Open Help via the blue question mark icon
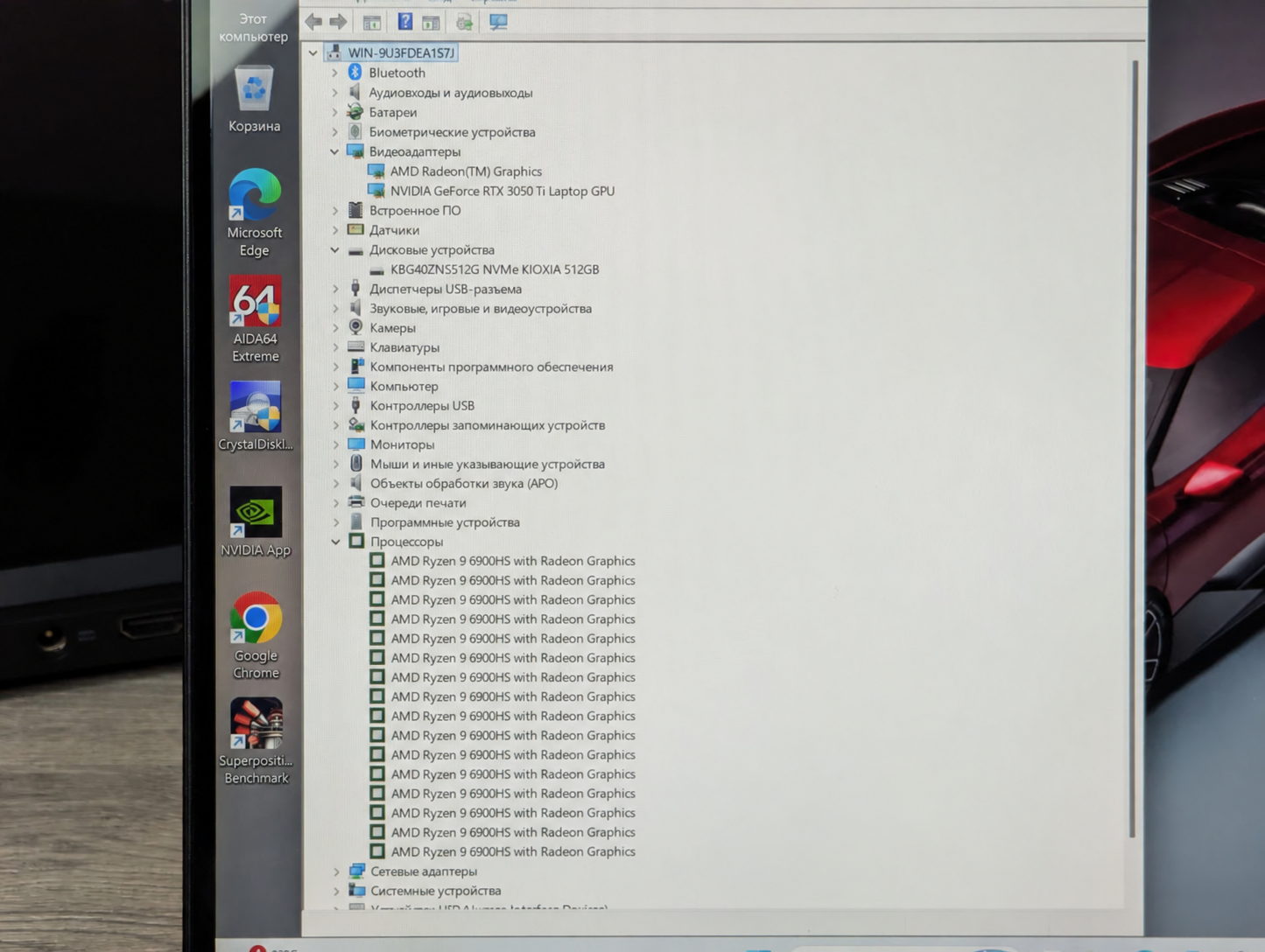The image size is (1265, 952). pyautogui.click(x=404, y=22)
